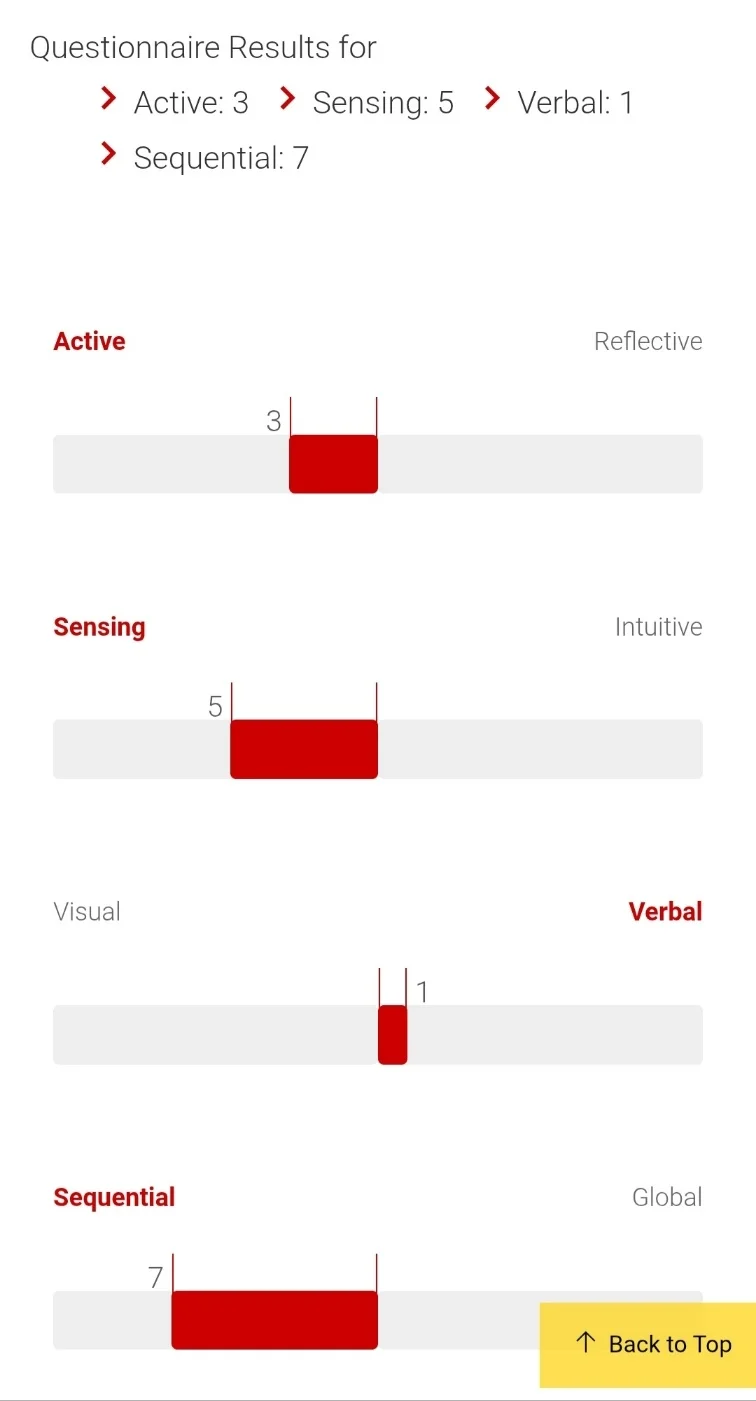
Task: Click the chevron before Sequential: 7
Action: tap(109, 153)
